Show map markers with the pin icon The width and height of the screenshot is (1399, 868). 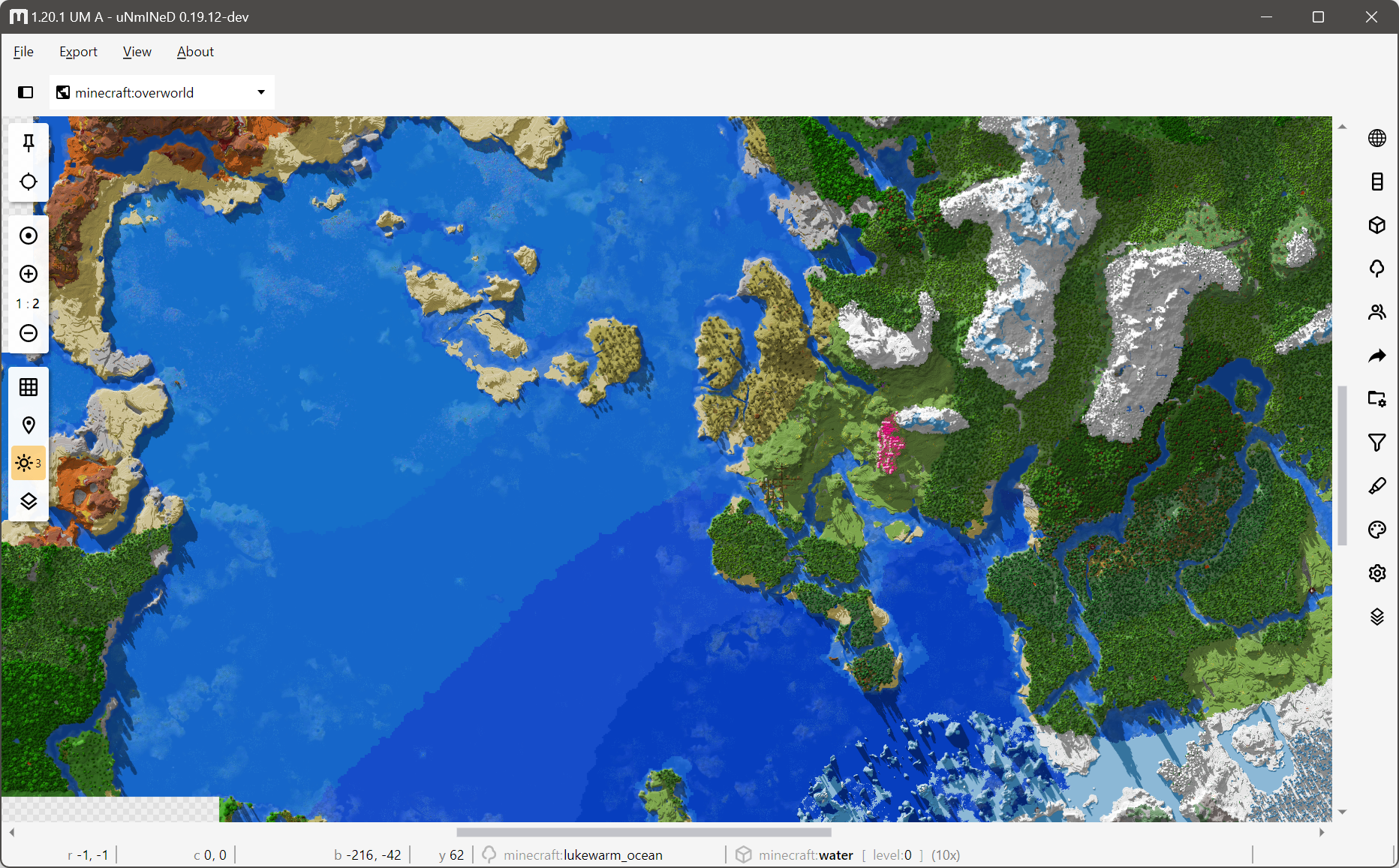[x=28, y=425]
